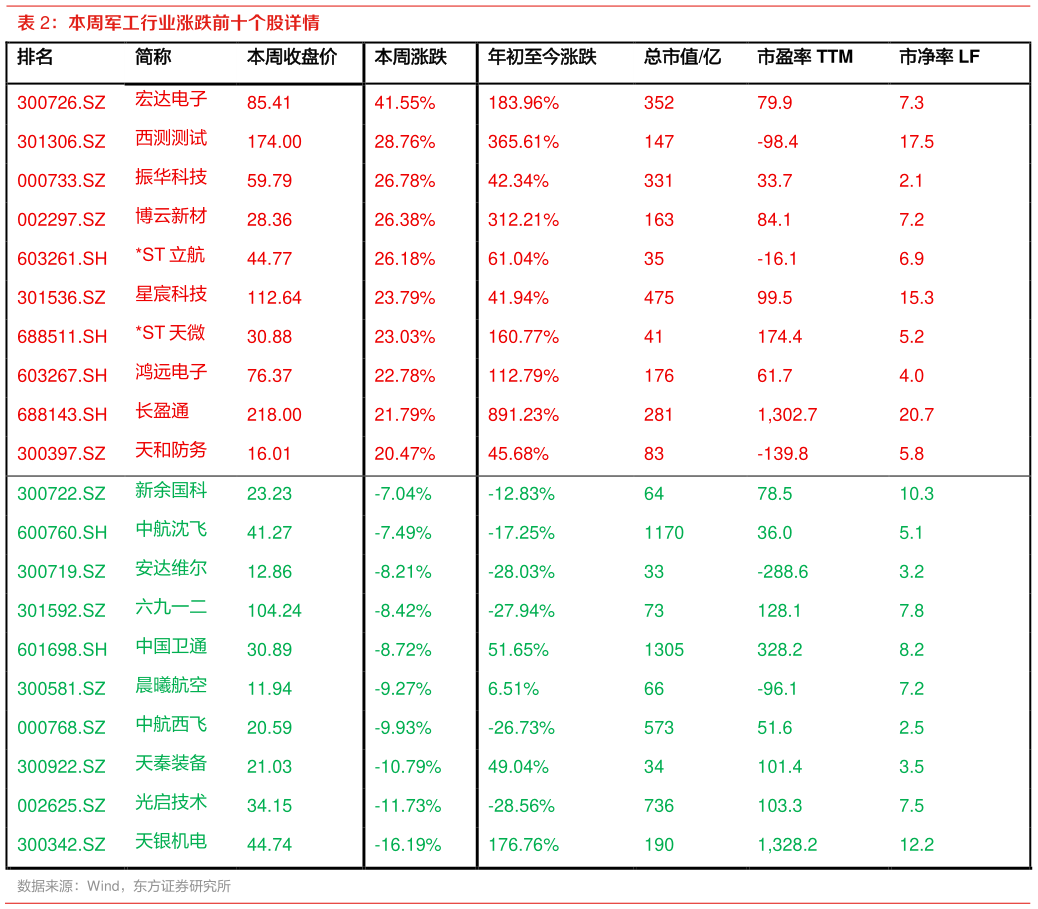Click the 长盈通 stock name

162,411
